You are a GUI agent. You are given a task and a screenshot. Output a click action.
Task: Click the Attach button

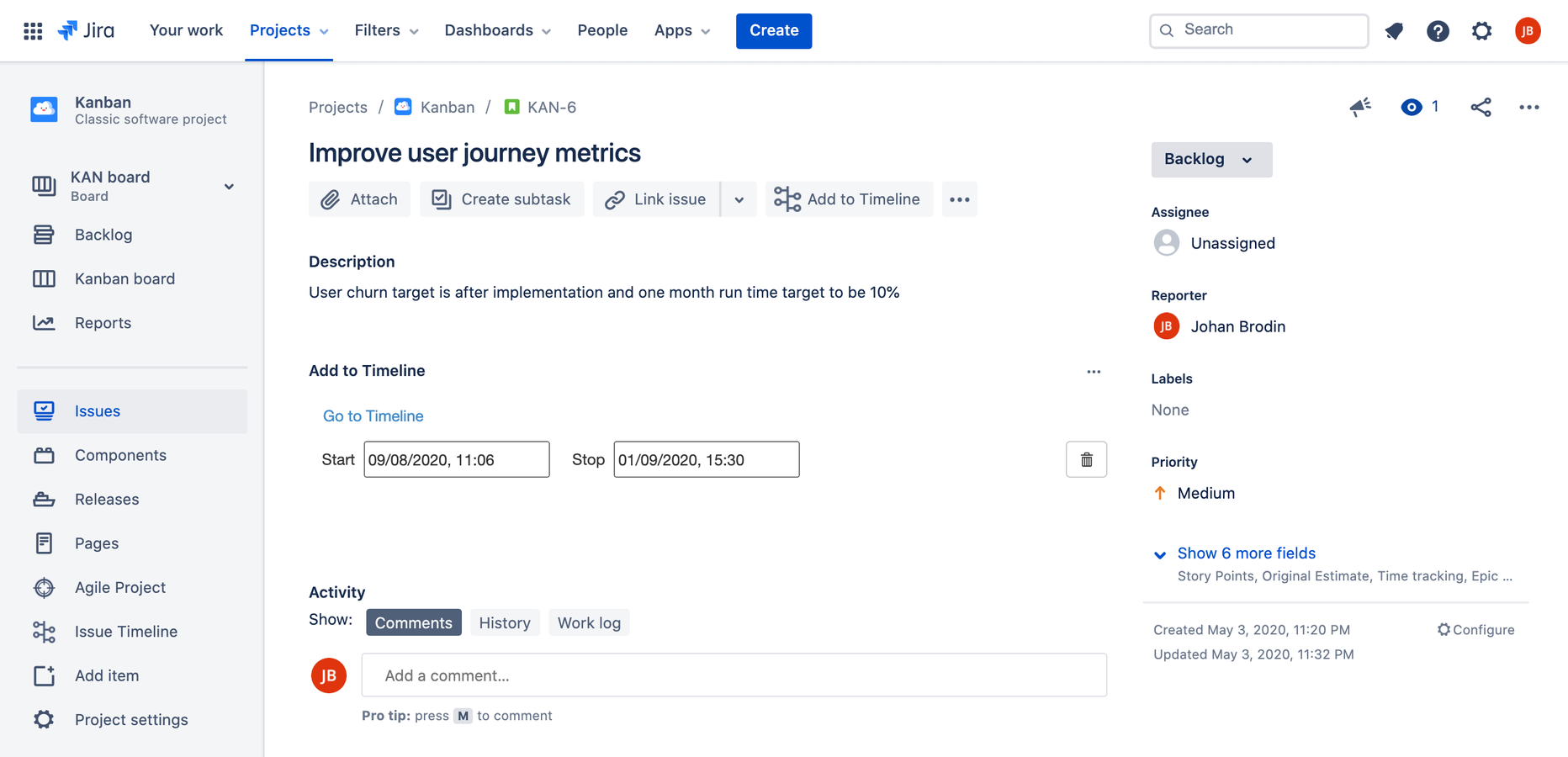(359, 199)
